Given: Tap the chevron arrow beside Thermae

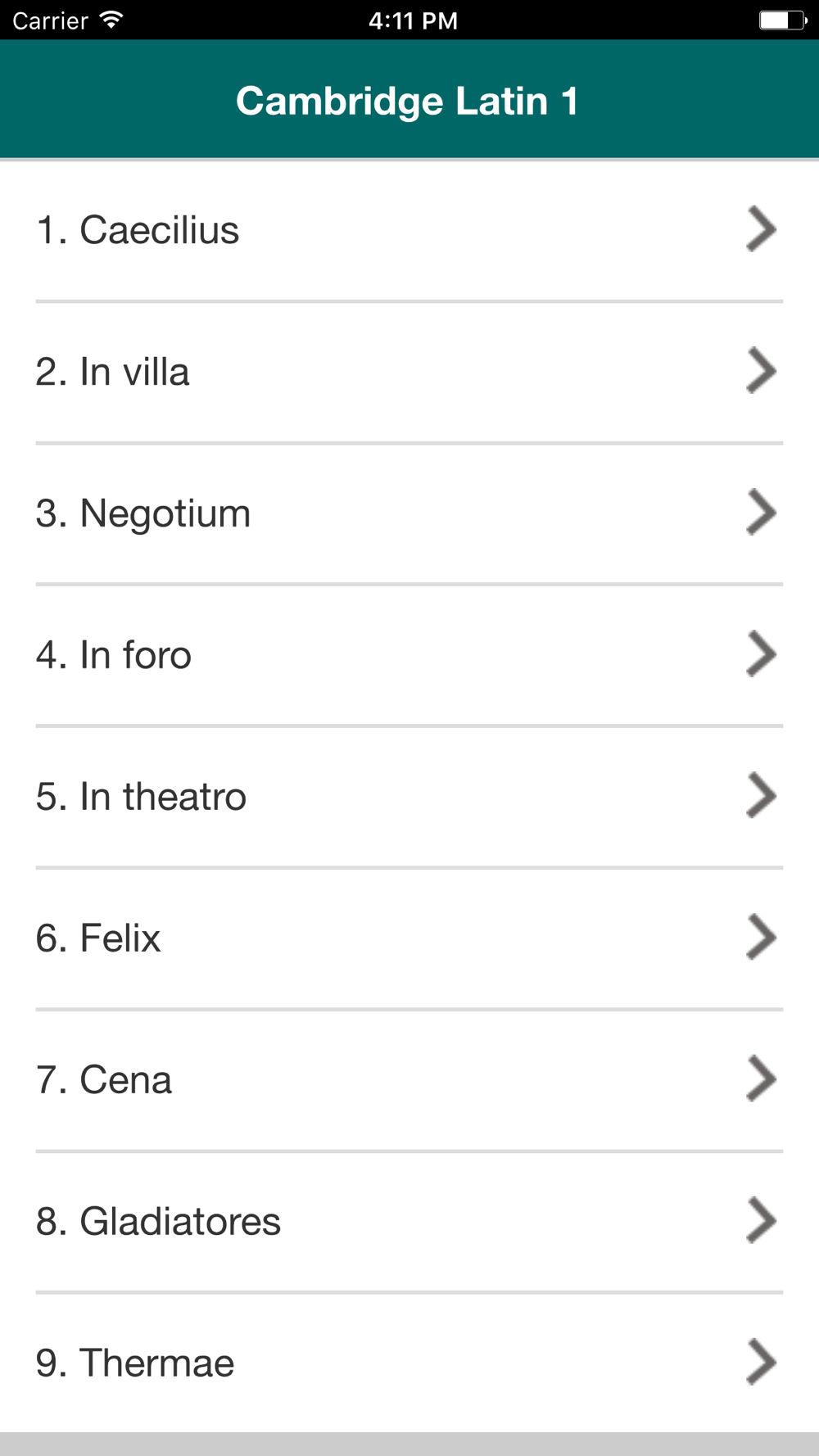Looking at the screenshot, I should [761, 1363].
